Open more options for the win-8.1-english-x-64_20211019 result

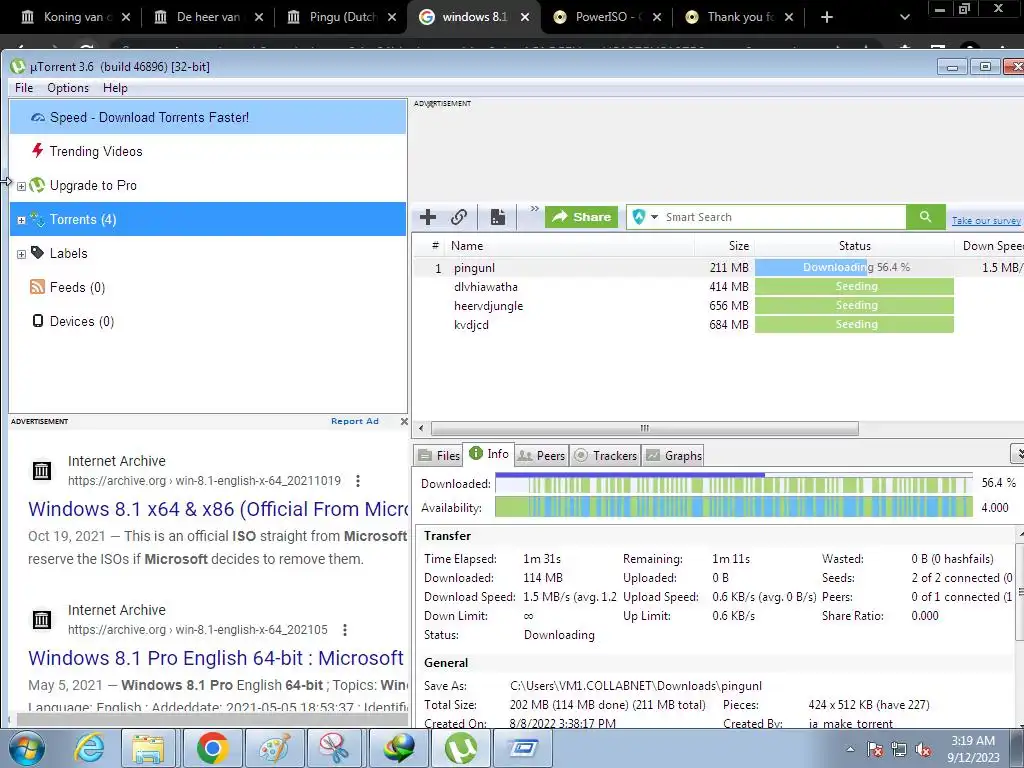pos(358,481)
